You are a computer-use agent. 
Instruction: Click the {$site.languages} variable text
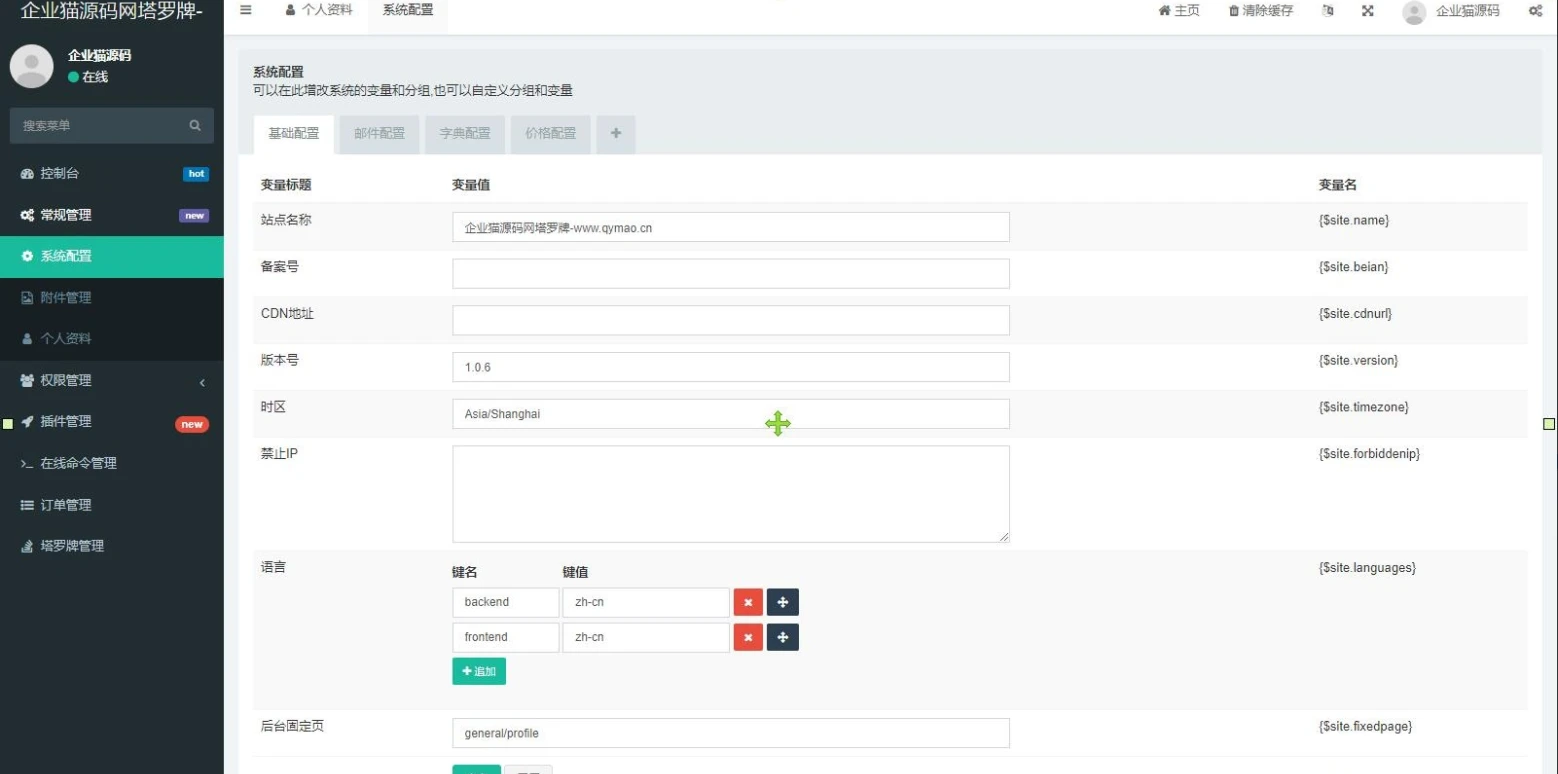pos(1367,568)
